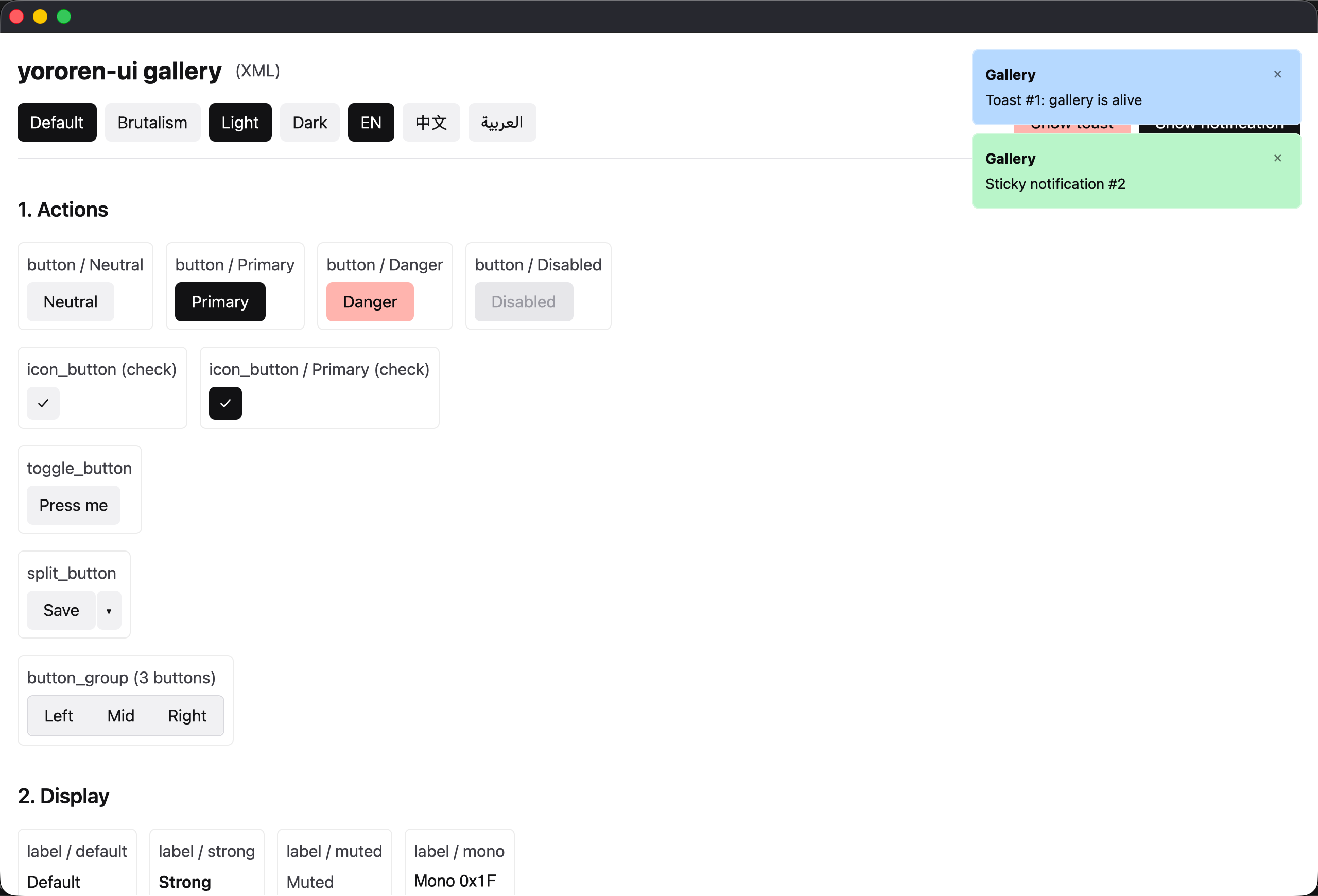1318x896 pixels.
Task: Open the Save split button dropdown arrow
Action: pos(109,611)
